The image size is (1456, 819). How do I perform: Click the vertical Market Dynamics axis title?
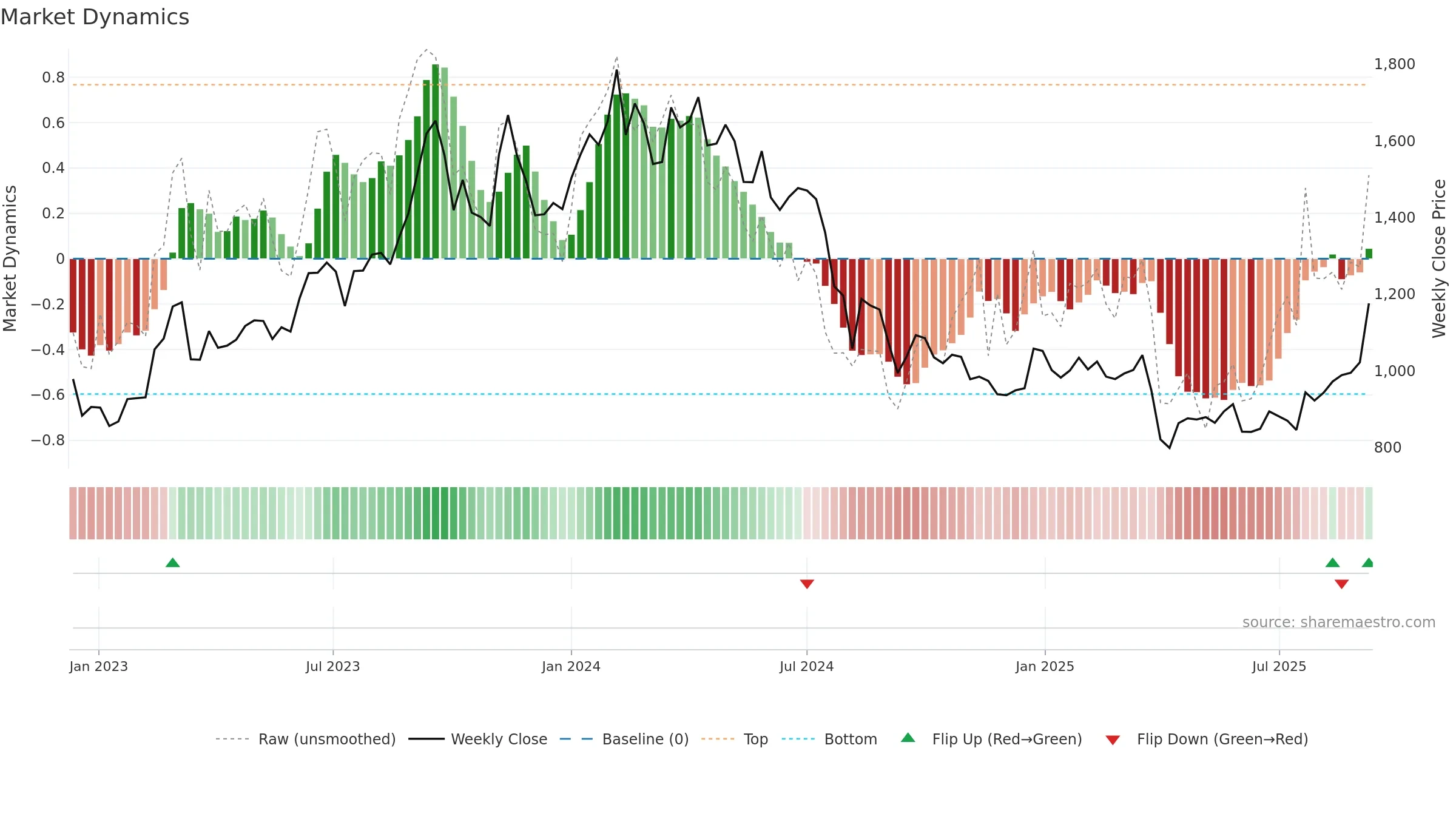tap(10, 258)
